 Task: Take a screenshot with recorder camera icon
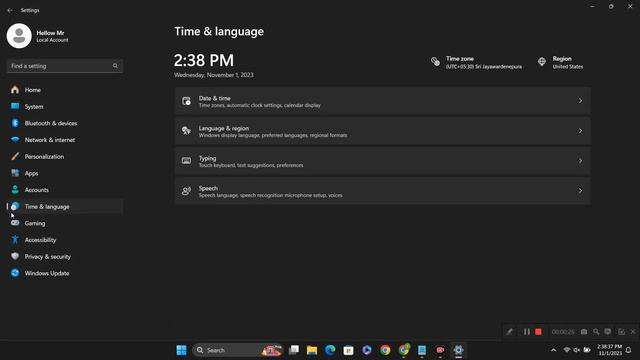(584, 332)
